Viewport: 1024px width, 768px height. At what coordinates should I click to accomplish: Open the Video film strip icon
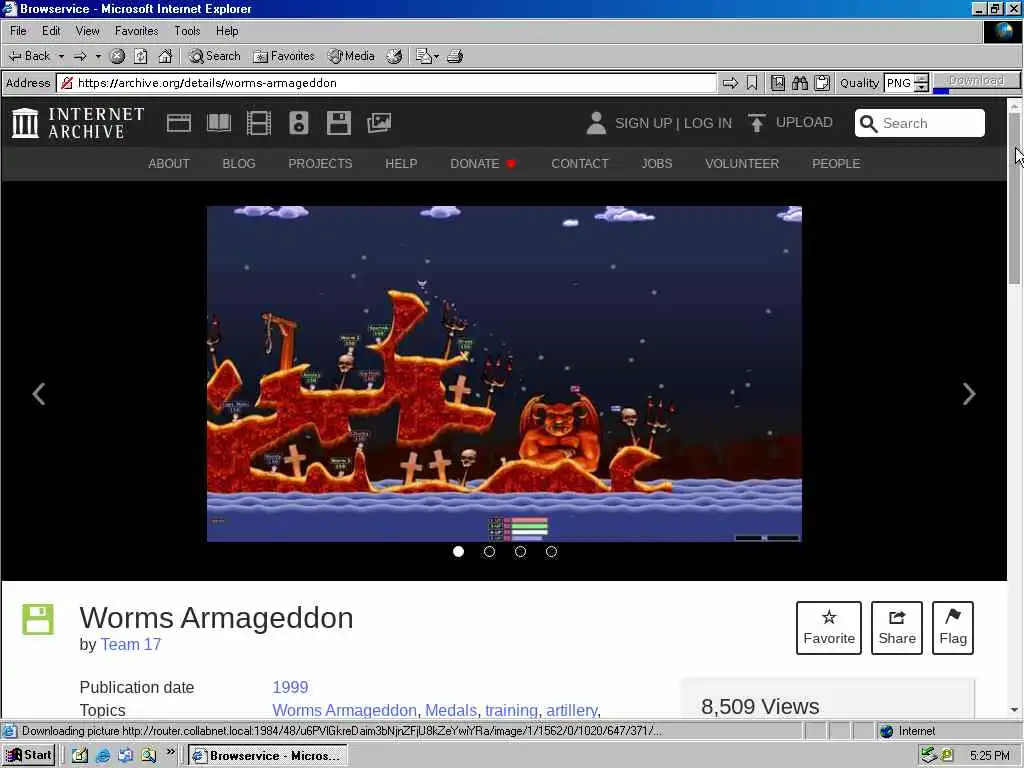[x=259, y=123]
